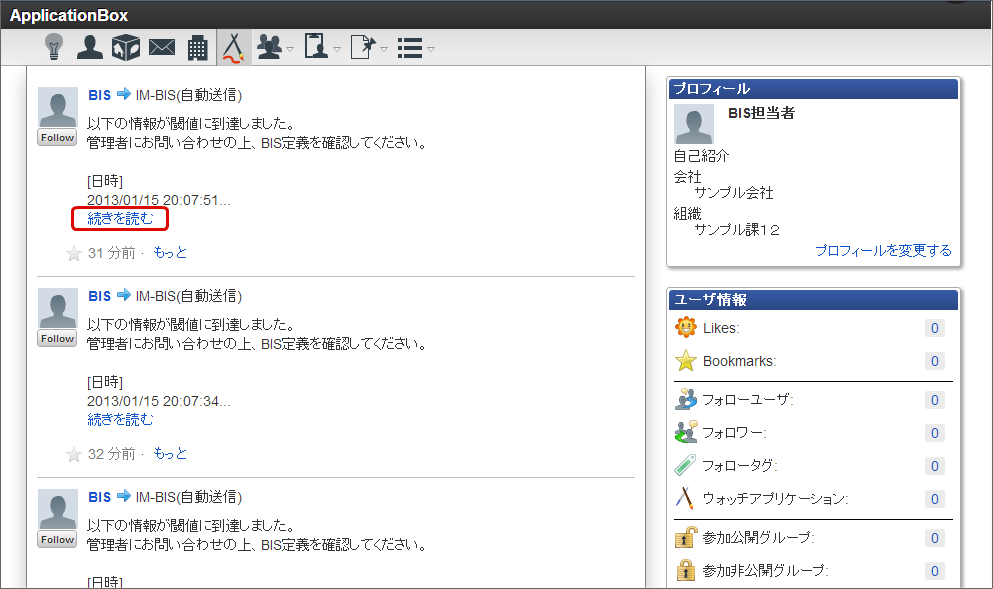993x589 pixels.
Task: Click the cube box icon in toolbar
Action: [x=125, y=47]
